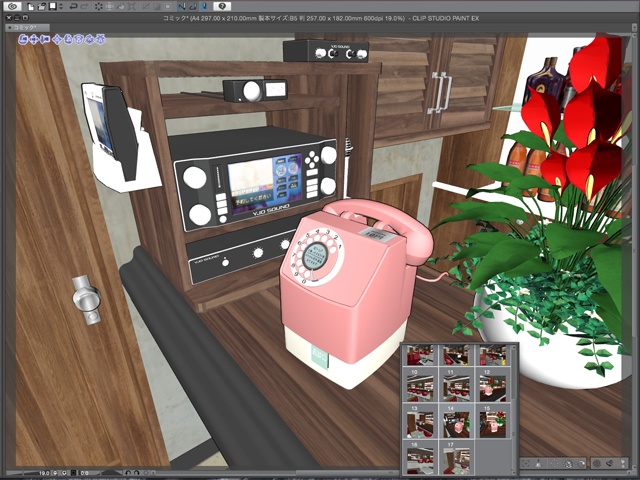640x480 pixels.
Task: Choose camera preset thumbnail 16
Action: (420, 458)
